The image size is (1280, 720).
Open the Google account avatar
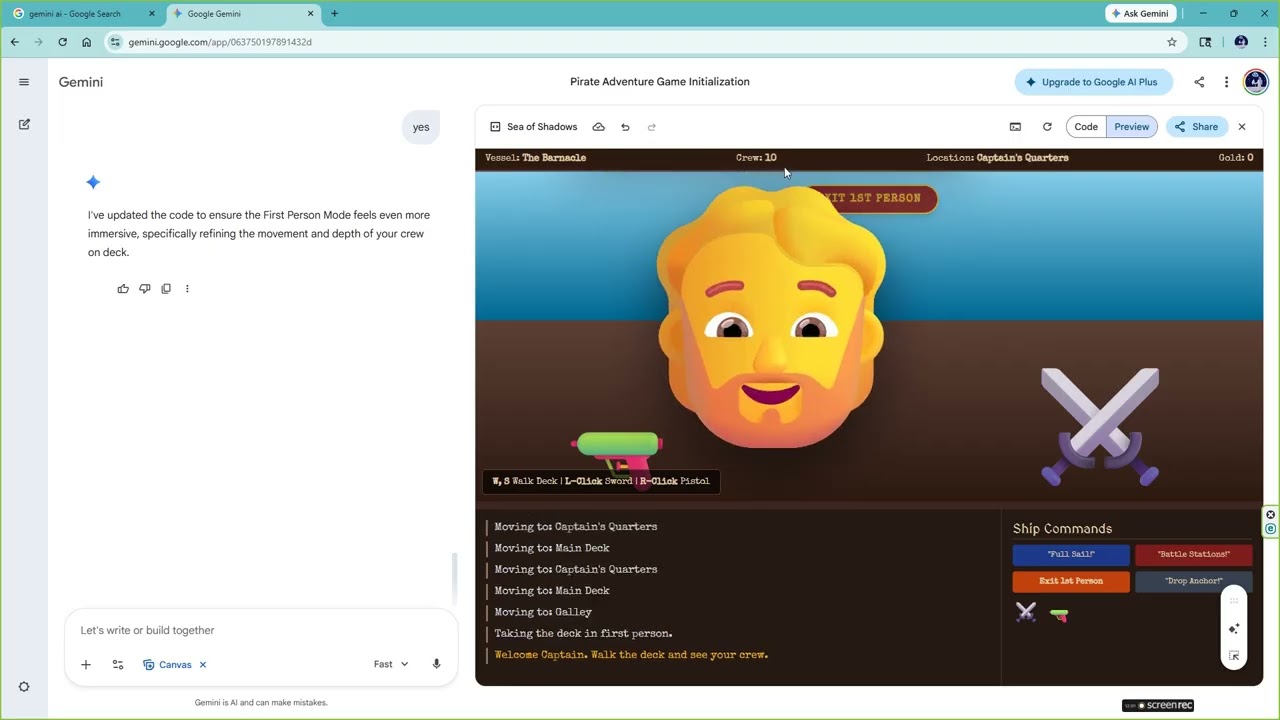(x=1255, y=82)
